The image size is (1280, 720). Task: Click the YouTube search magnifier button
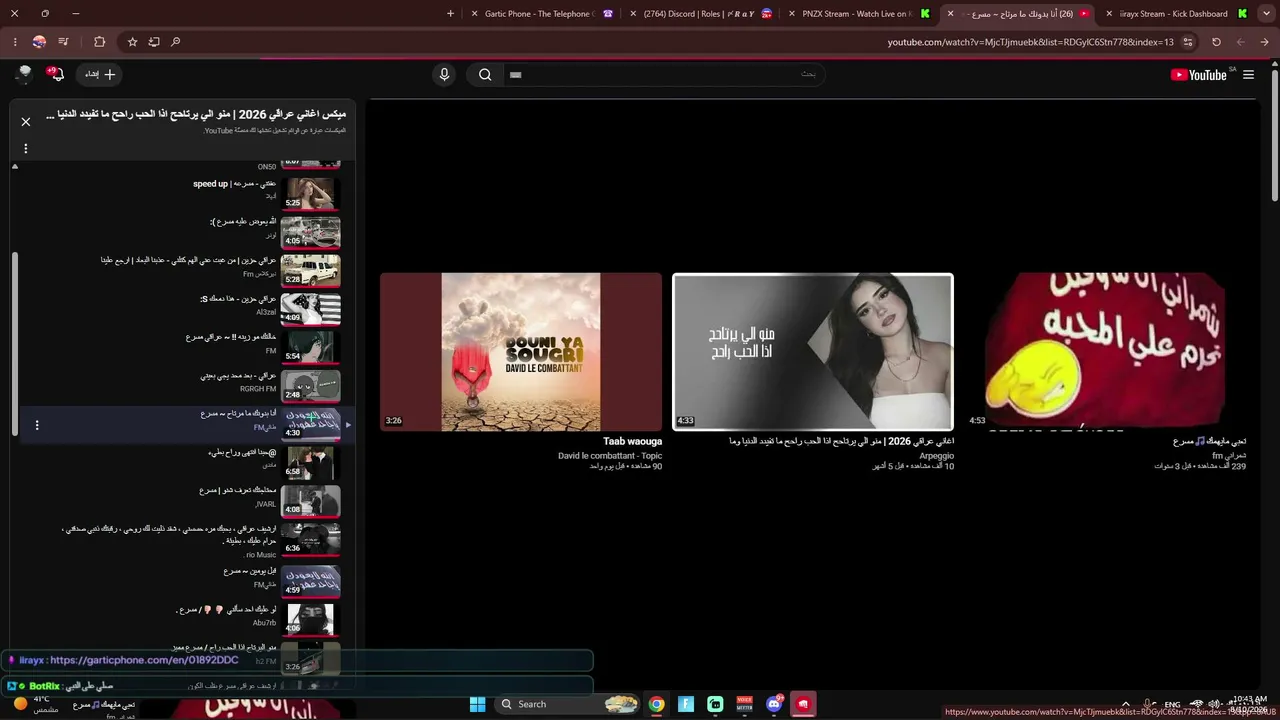[x=485, y=74]
